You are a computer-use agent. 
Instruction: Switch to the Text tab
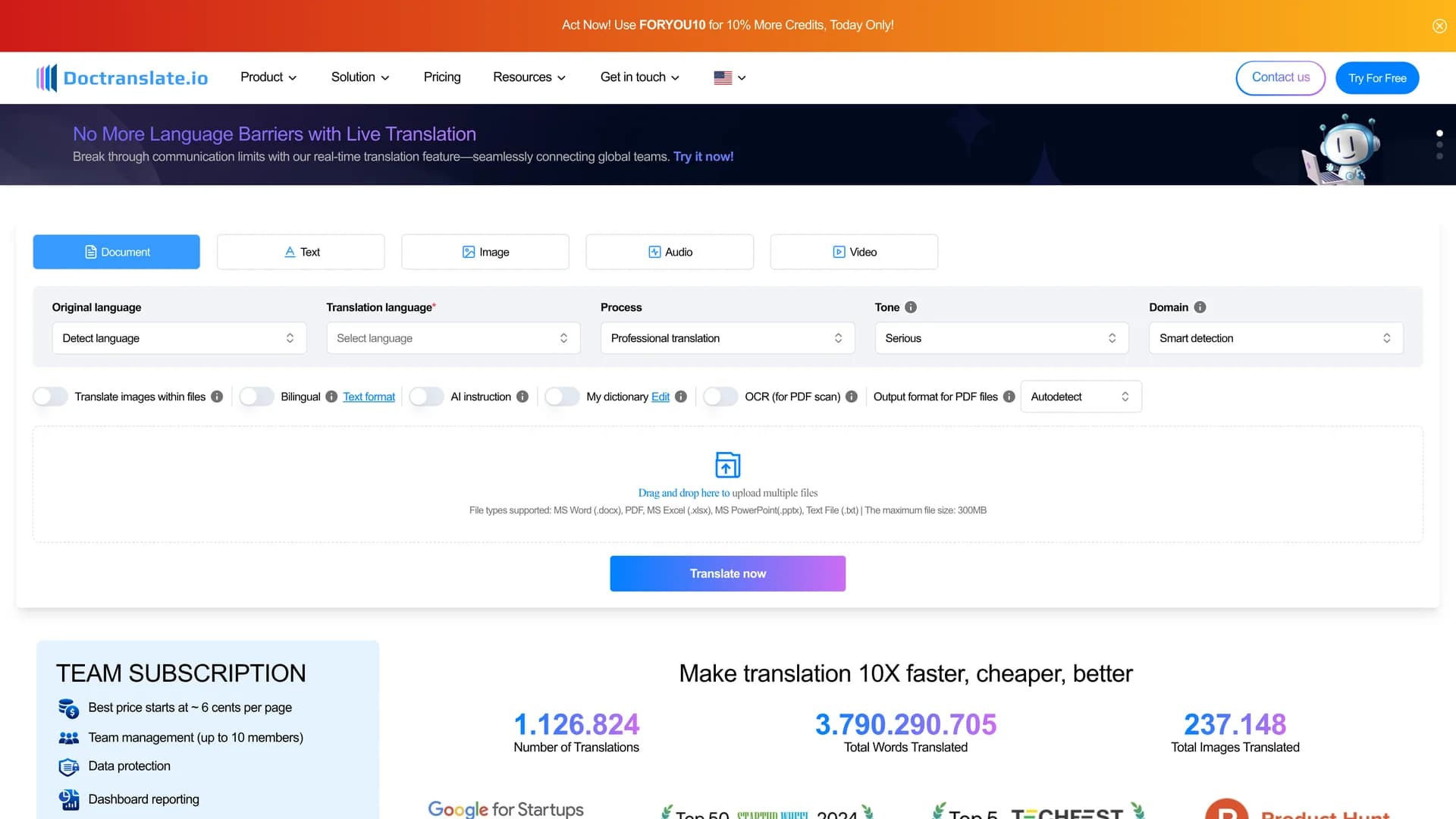point(301,252)
